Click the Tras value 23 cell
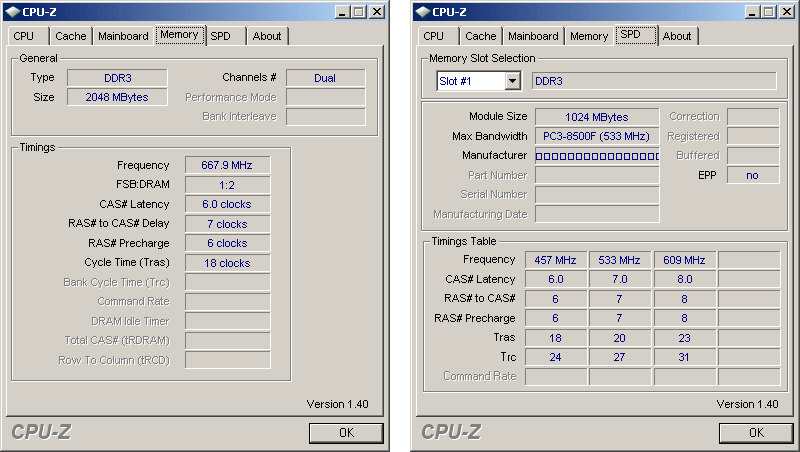Viewport: 800px width, 452px height. tap(685, 338)
